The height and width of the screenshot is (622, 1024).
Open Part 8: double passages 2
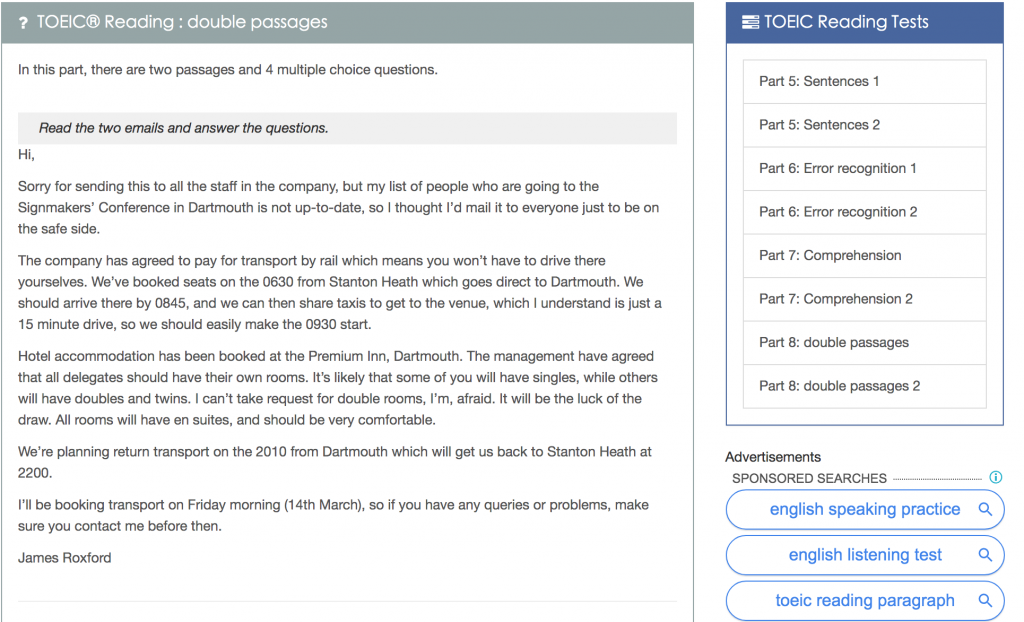pyautogui.click(x=864, y=386)
